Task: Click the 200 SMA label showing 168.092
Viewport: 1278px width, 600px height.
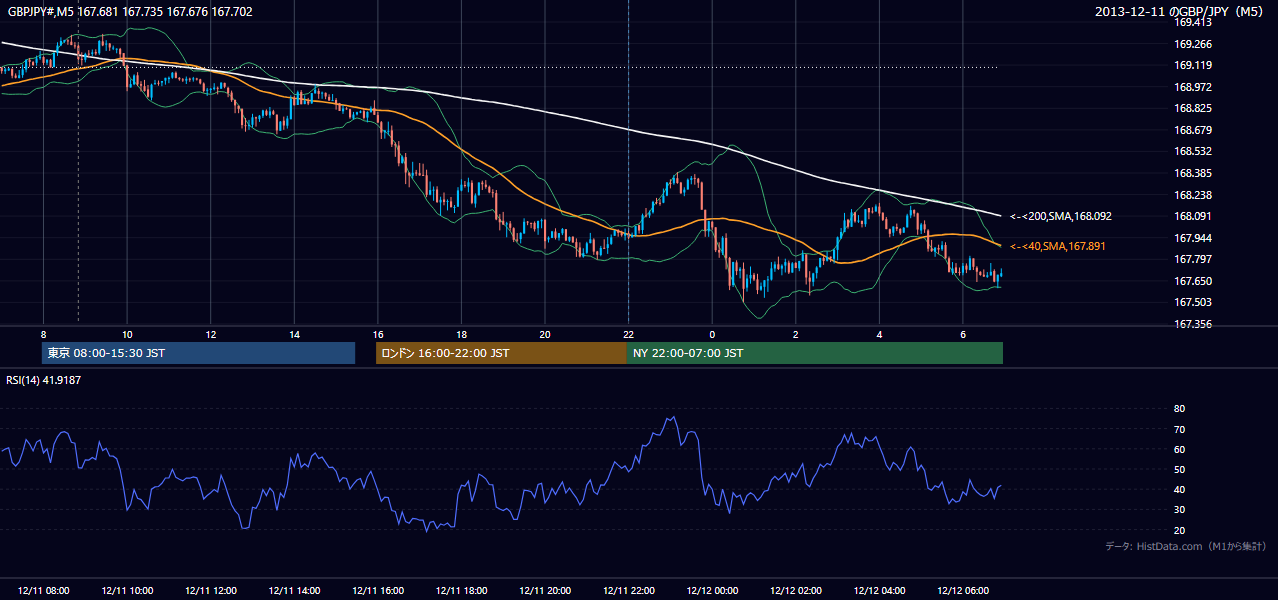Action: (x=1061, y=216)
